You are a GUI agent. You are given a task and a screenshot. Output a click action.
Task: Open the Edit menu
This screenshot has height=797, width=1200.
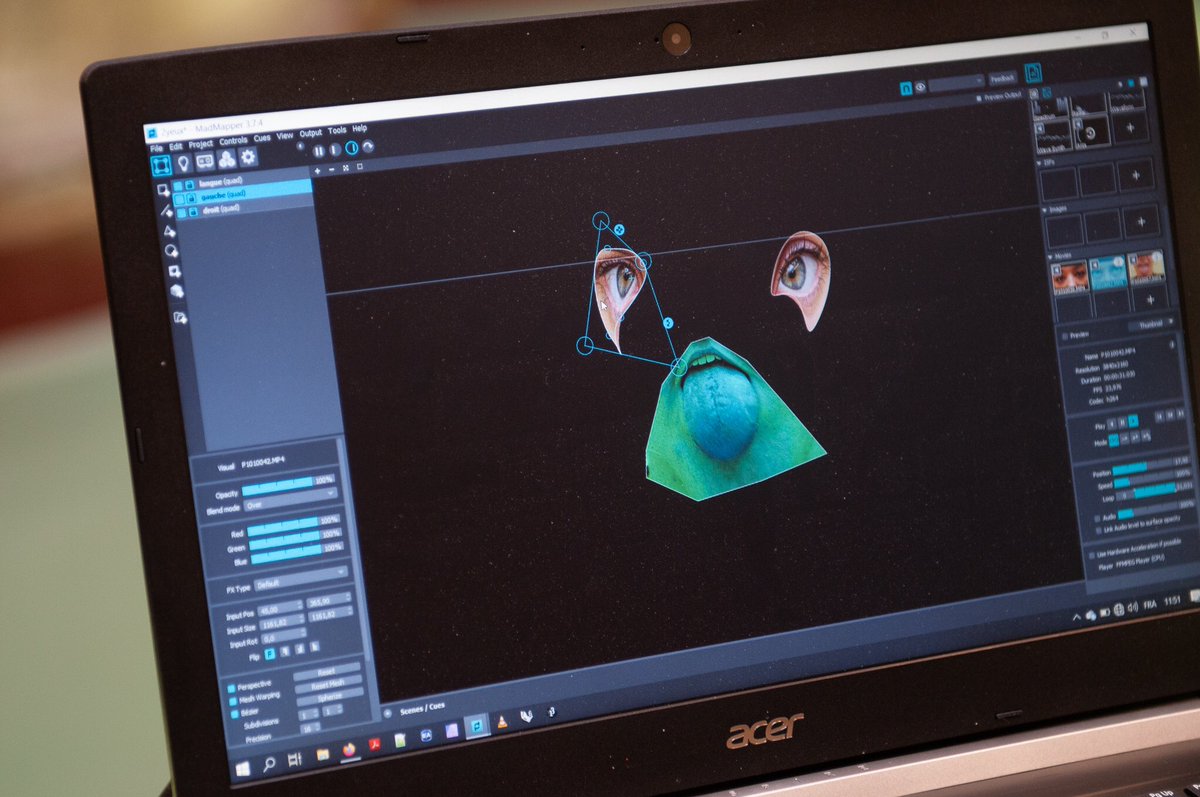(175, 146)
